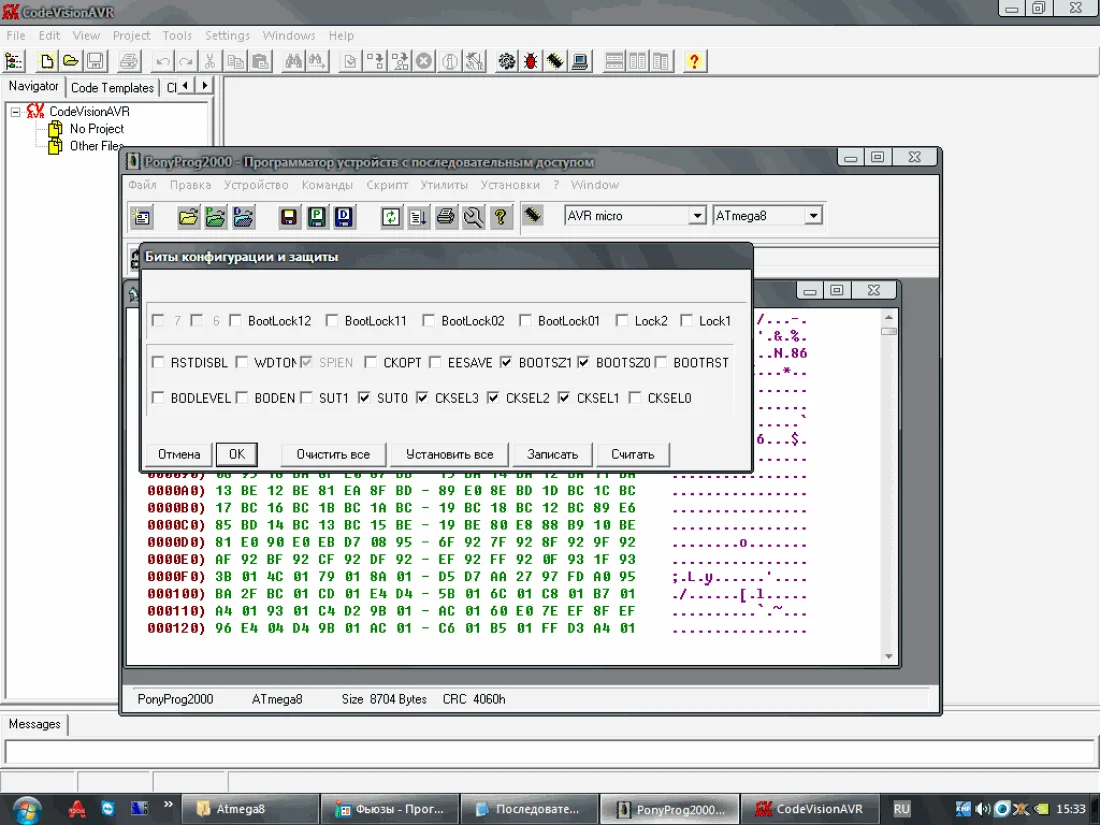Click the chip icon next to AVR micro dropdown
Screen dimensions: 1100x825
(533, 215)
